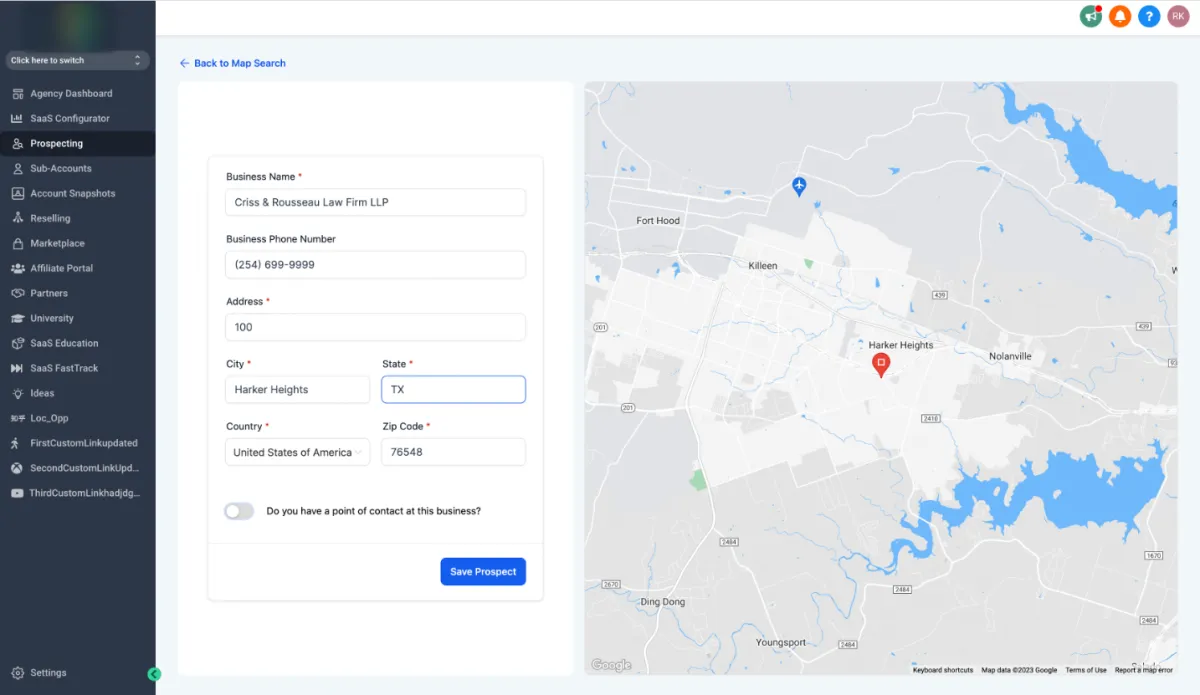Click the SaaS FastTrack icon
The width and height of the screenshot is (1200, 695).
point(18,368)
